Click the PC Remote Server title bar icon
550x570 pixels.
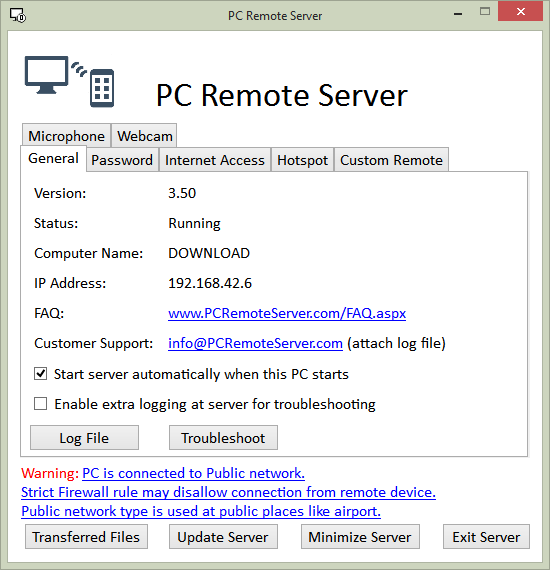tap(17, 15)
